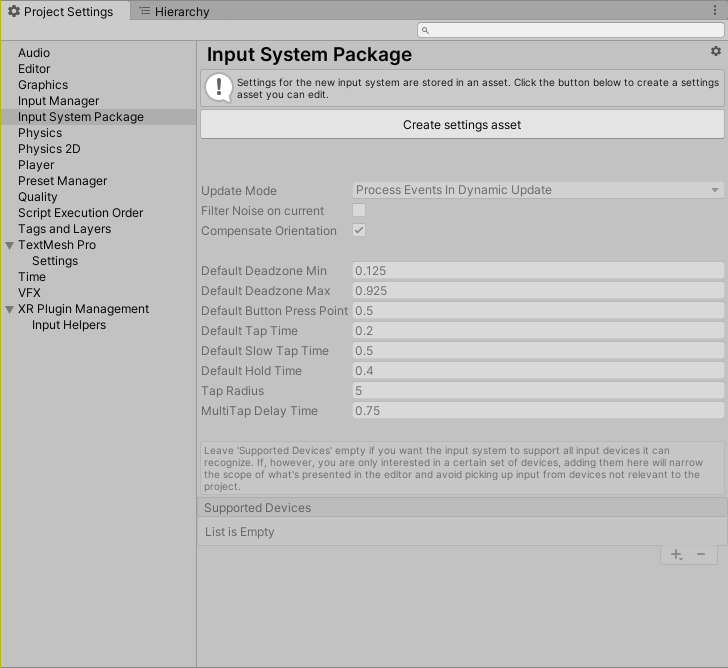Open the Physics 2D settings
The height and width of the screenshot is (668, 728).
(49, 149)
